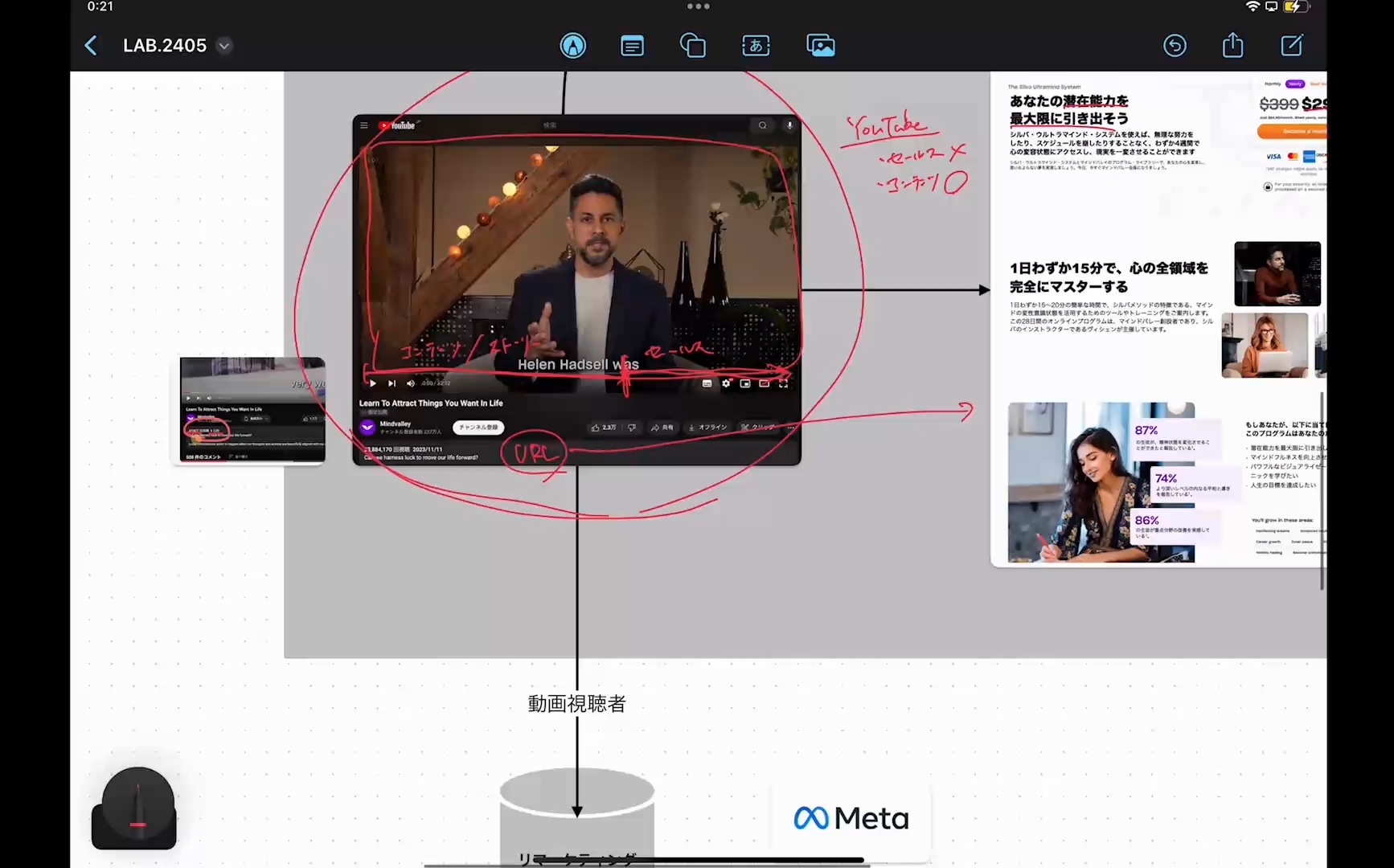Tap the 86% statistic on landing page

1147,521
